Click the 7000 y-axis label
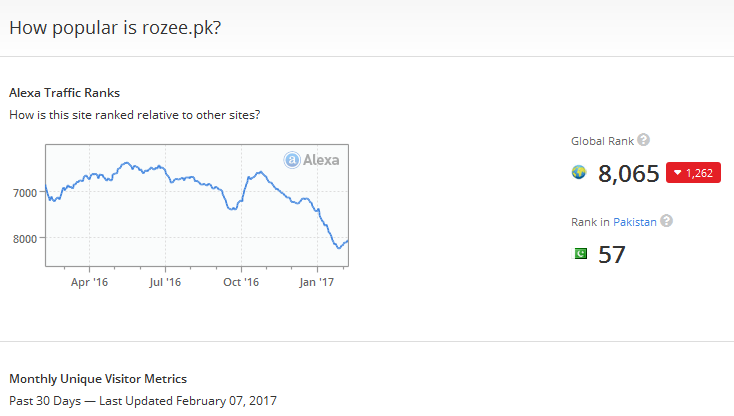Screen dimensions: 734x416 click(x=25, y=193)
